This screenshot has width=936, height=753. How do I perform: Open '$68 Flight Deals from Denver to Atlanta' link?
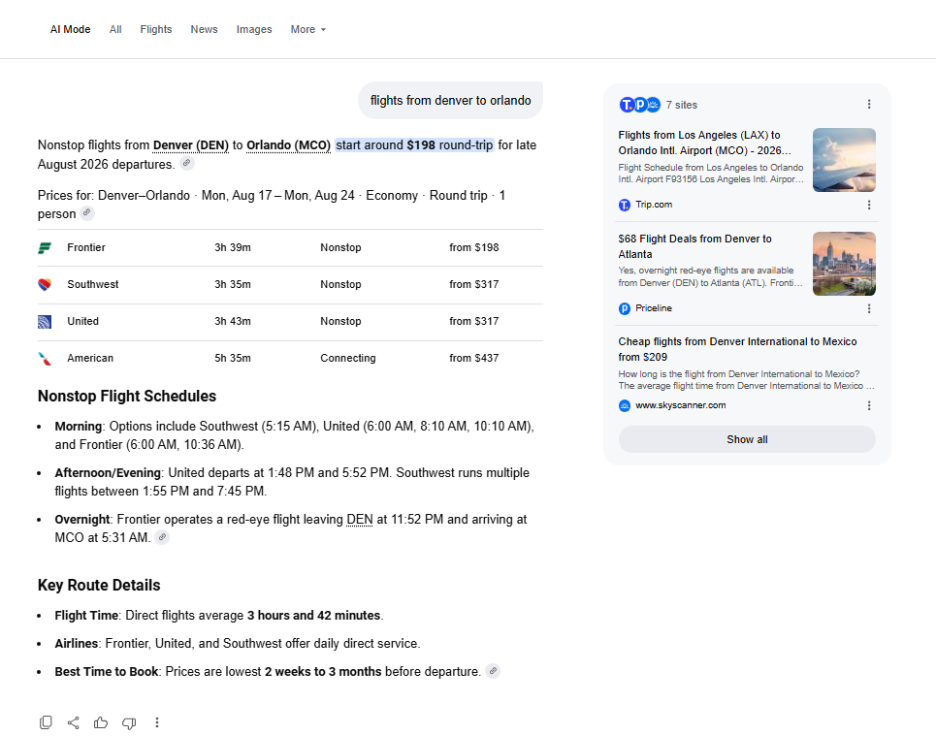[x=695, y=246]
